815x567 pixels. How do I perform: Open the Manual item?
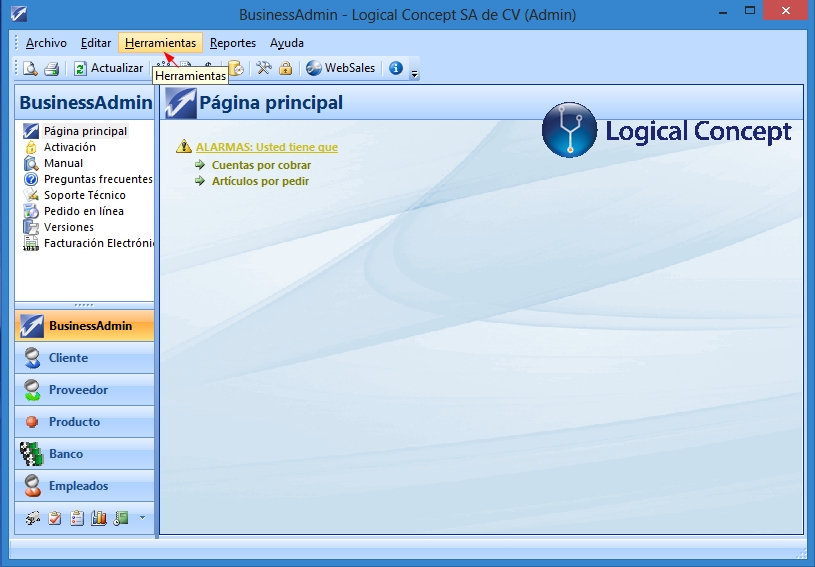click(x=63, y=163)
